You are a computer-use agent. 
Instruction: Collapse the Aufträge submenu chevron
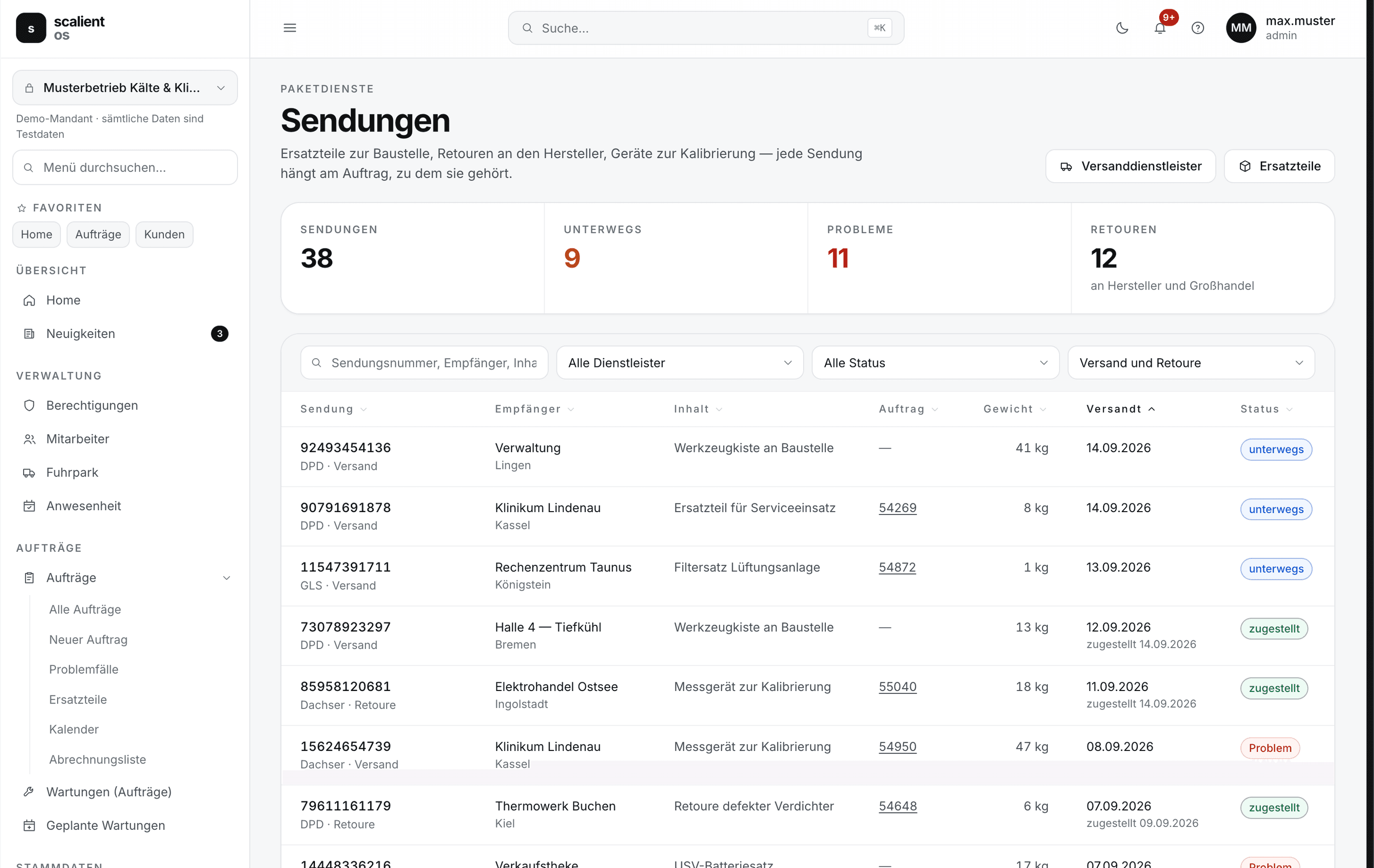pyautogui.click(x=226, y=578)
